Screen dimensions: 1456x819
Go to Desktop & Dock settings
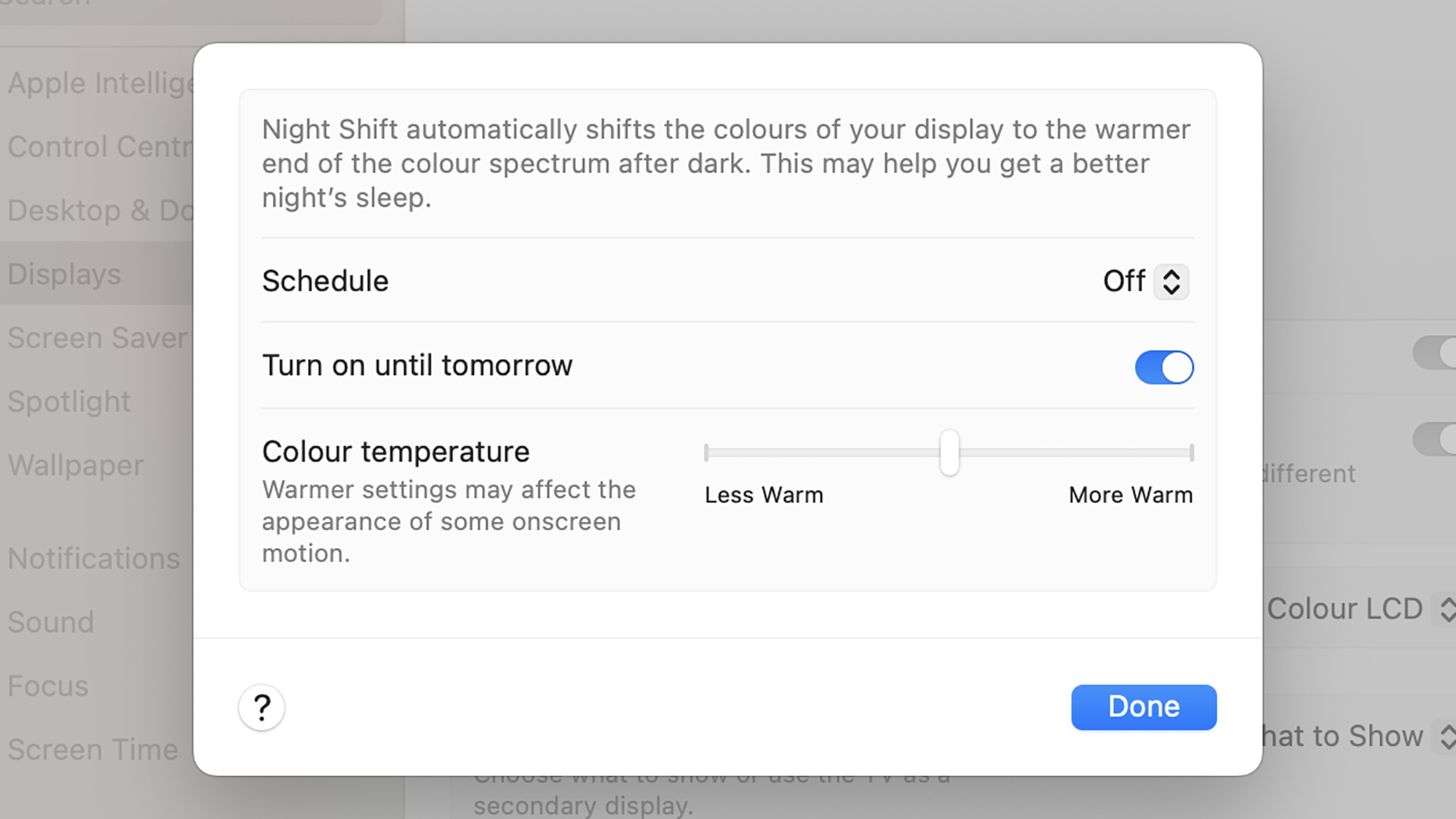(98, 210)
